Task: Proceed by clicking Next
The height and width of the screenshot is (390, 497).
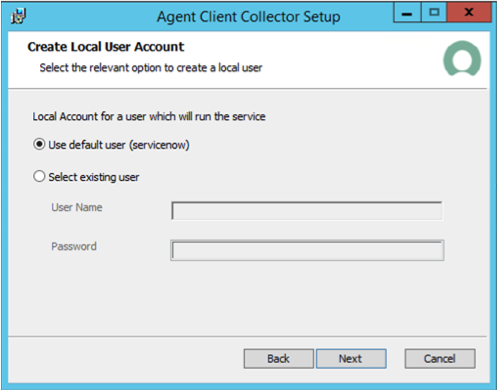Action: click(x=351, y=359)
